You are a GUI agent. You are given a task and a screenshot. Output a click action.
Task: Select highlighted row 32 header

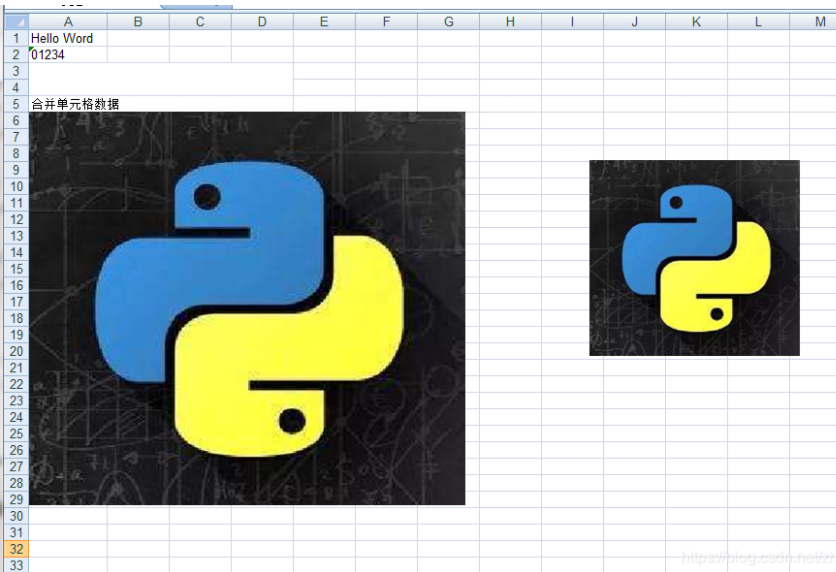point(17,550)
